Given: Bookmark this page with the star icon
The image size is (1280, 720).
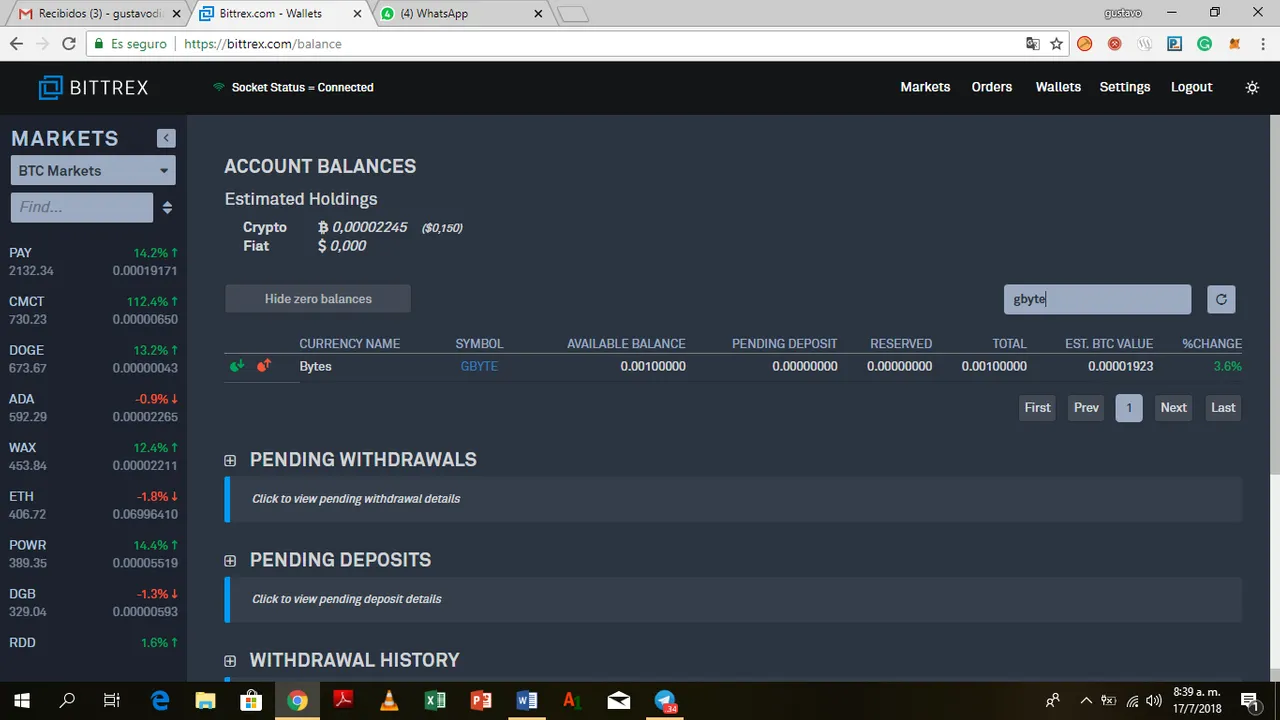Looking at the screenshot, I should (x=1056, y=44).
